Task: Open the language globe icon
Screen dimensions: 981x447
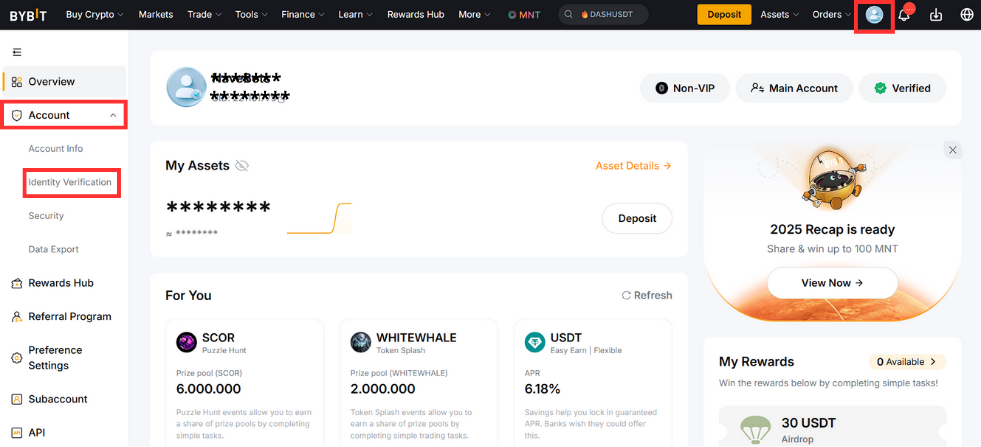Action: [x=967, y=15]
